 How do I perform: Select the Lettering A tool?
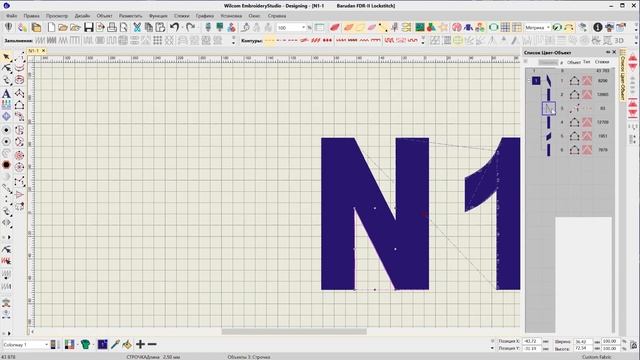(x=6, y=93)
